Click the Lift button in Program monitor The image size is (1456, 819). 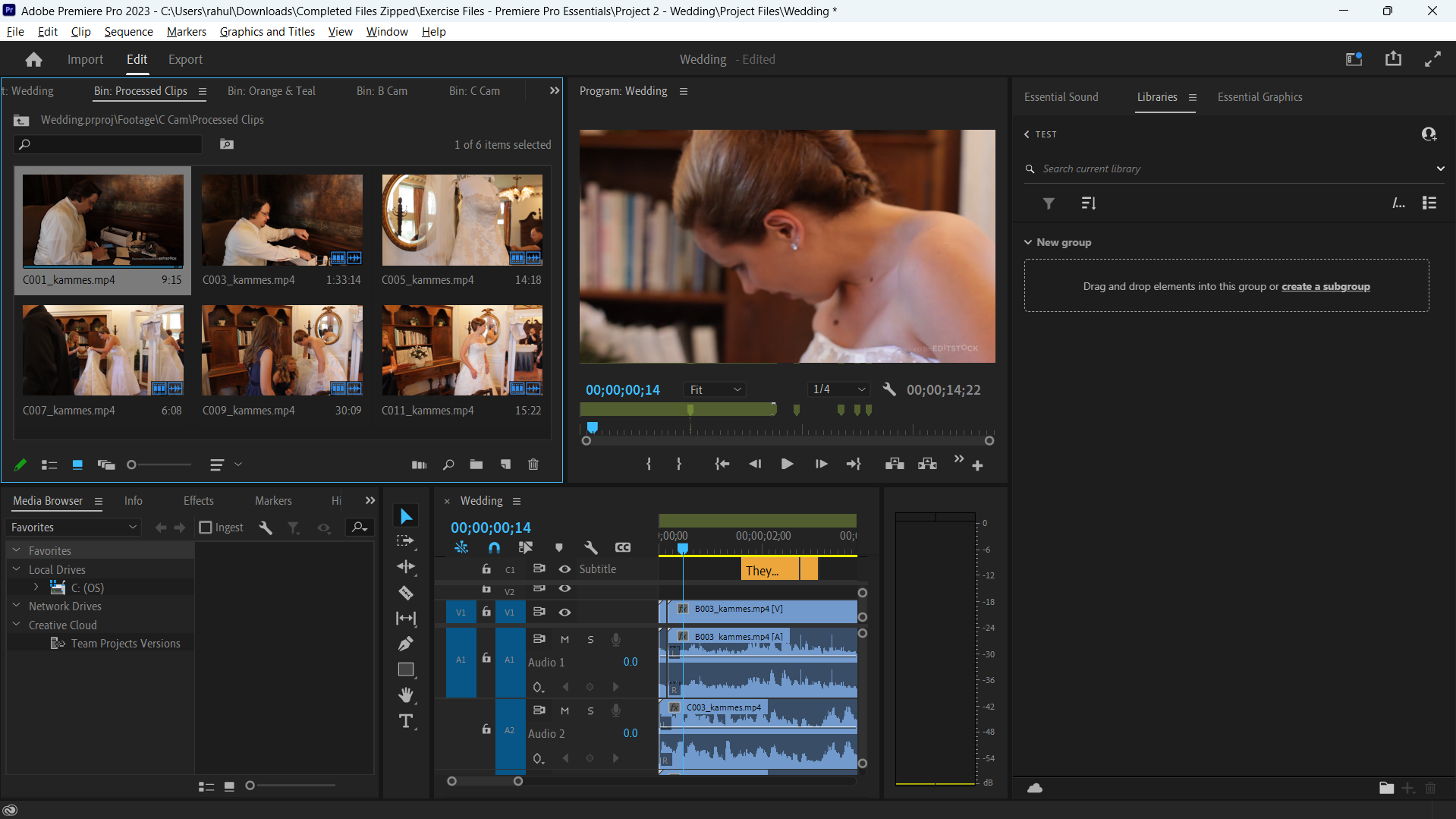pos(895,464)
